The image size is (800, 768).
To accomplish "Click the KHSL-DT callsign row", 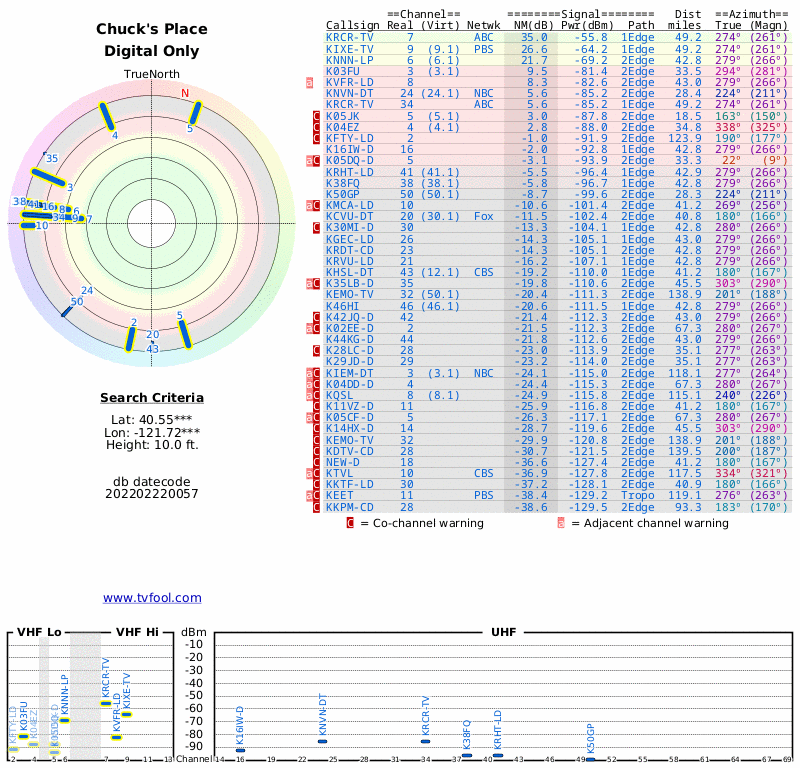I will [349, 272].
